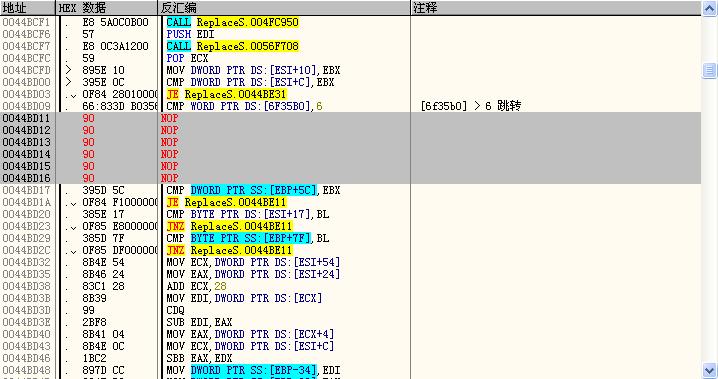The image size is (718, 379).
Task: Click hex bytes 1BC2
Action: coord(94,358)
